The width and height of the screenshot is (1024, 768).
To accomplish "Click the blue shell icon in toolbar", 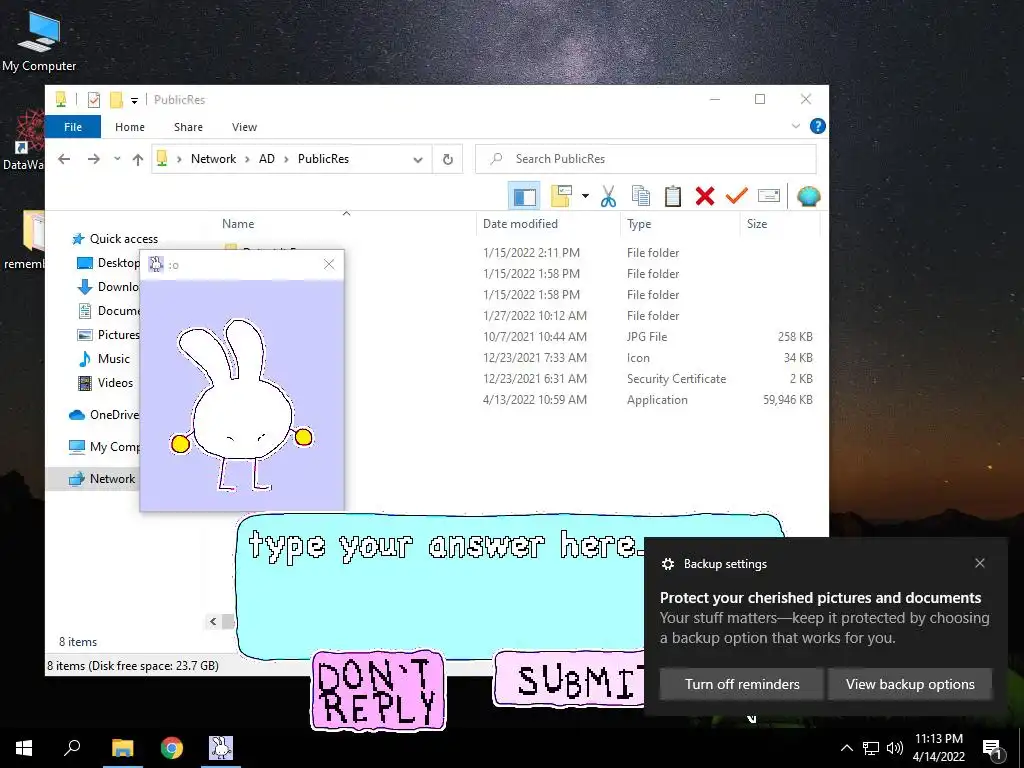I will [808, 196].
